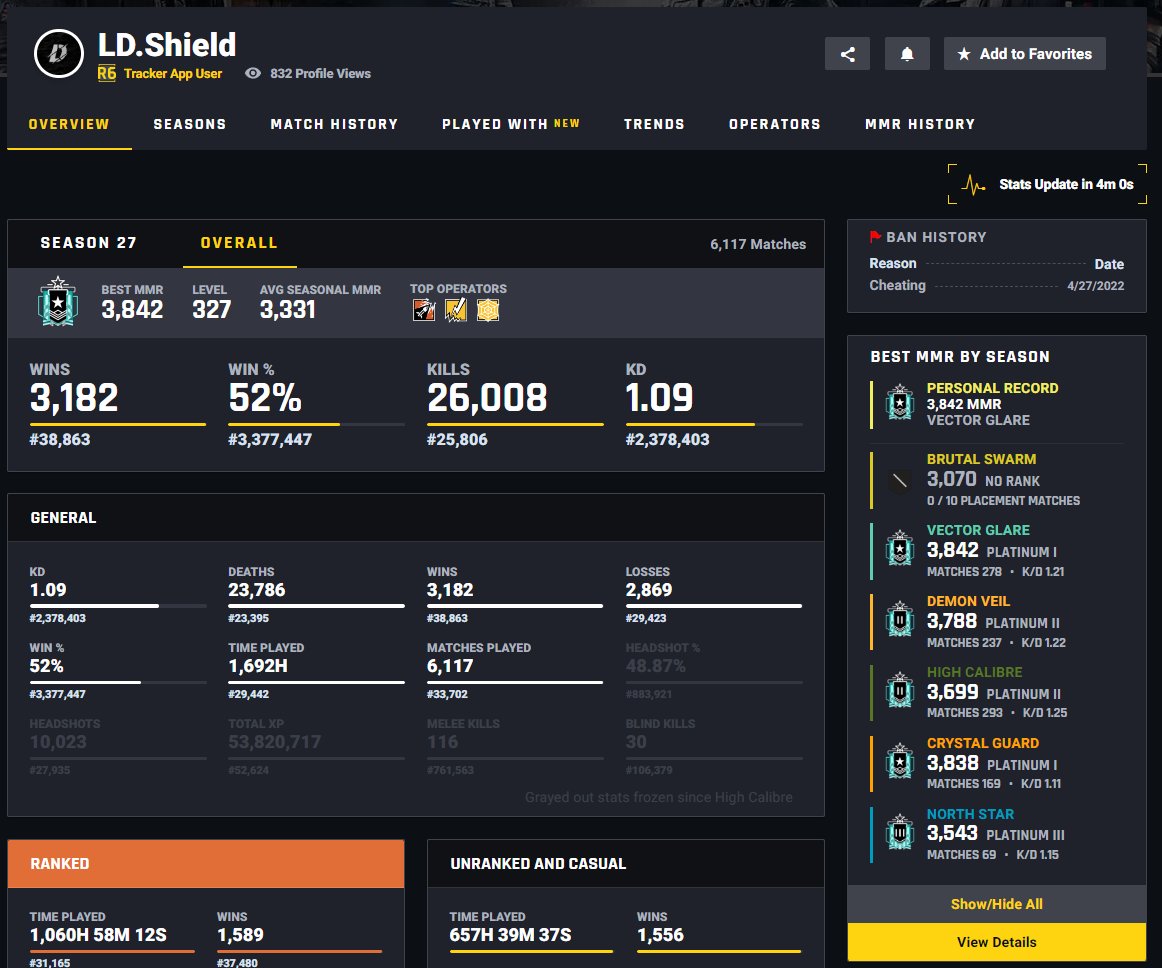Click the Avg Seasonal MMR 3,331

point(288,309)
